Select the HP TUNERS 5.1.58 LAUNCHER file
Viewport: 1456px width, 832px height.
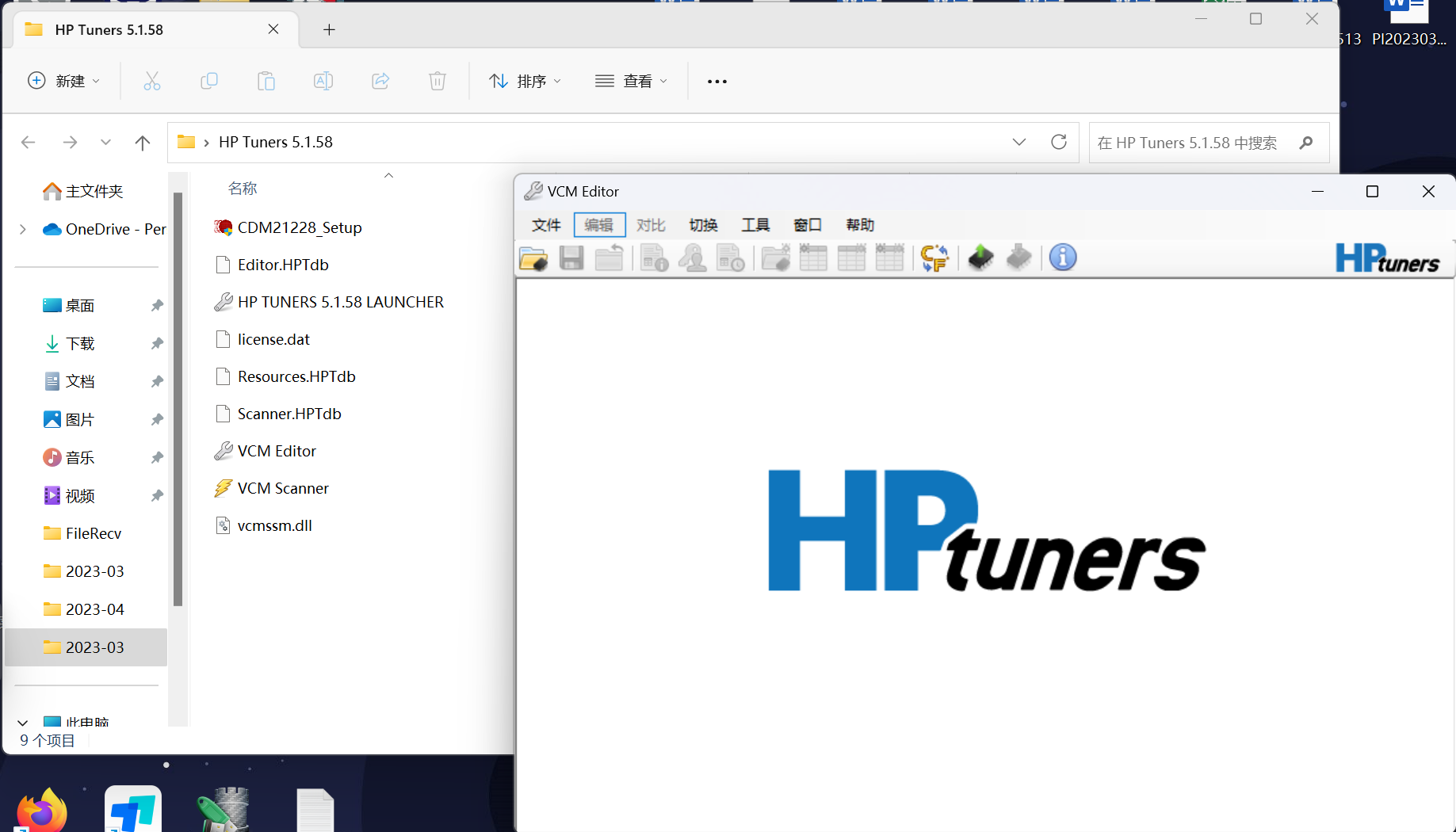[x=340, y=302]
